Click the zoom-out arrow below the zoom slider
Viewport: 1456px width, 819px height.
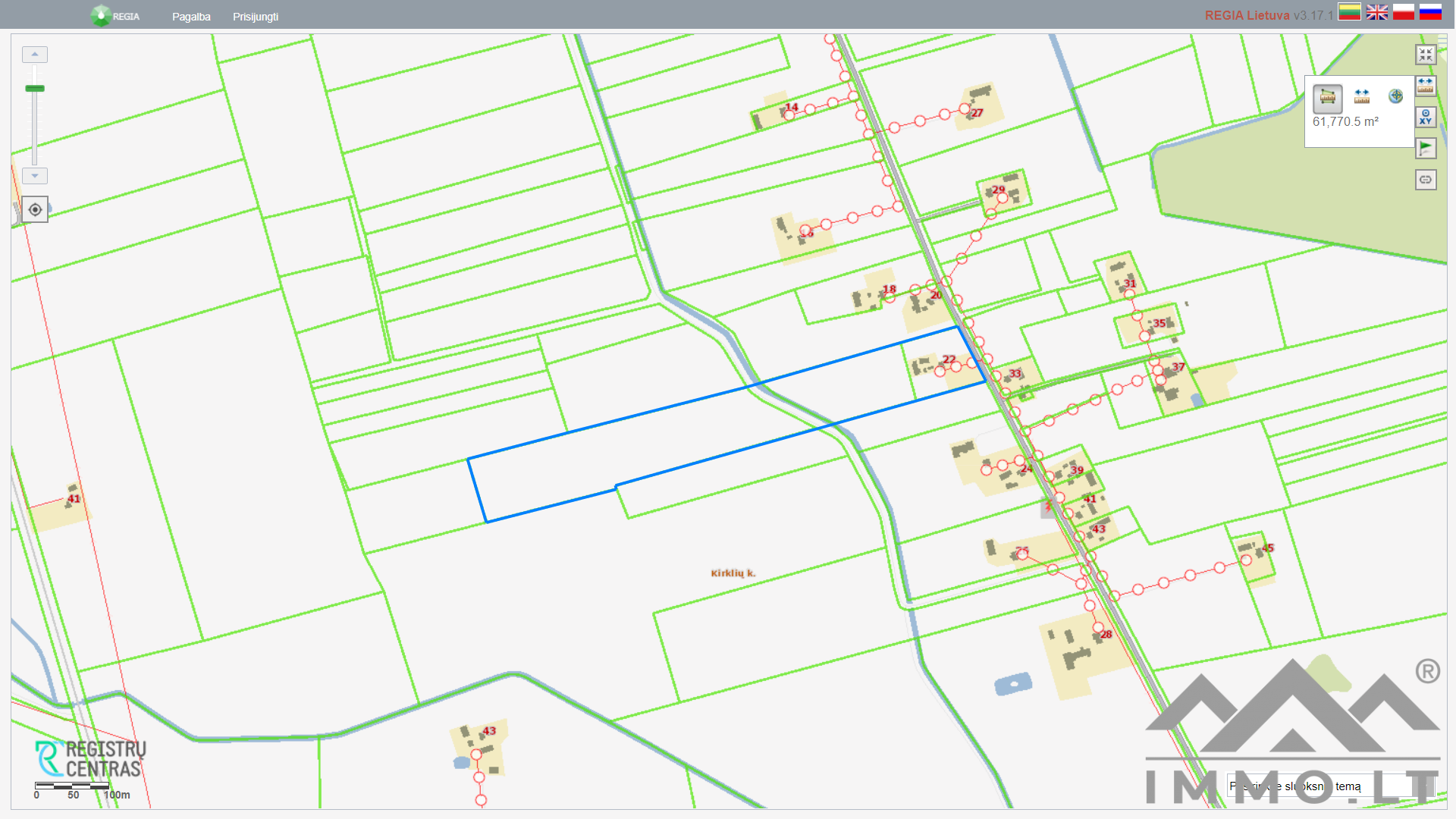point(35,176)
